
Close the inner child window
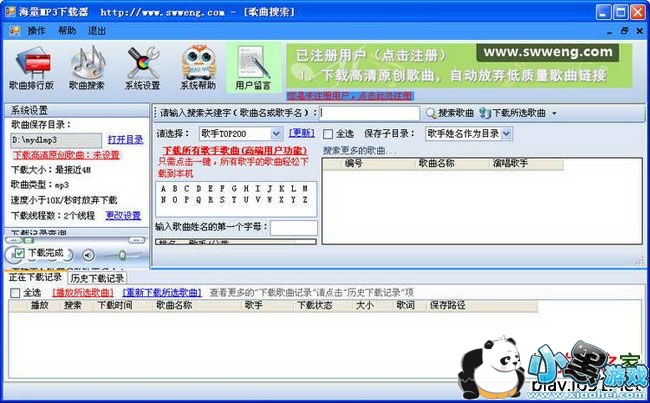coord(639,31)
